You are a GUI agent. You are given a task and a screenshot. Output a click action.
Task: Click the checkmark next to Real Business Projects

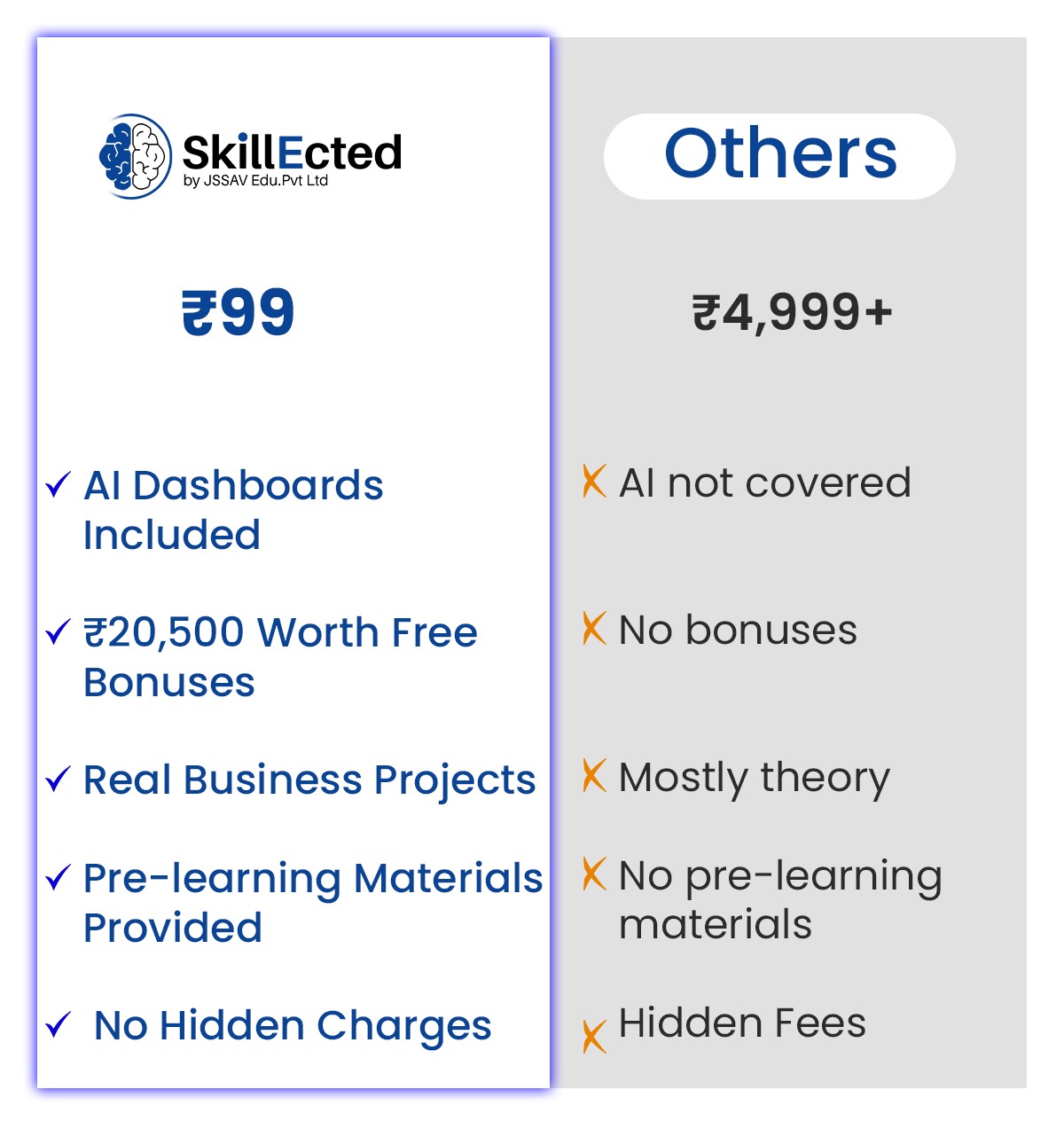[x=58, y=779]
